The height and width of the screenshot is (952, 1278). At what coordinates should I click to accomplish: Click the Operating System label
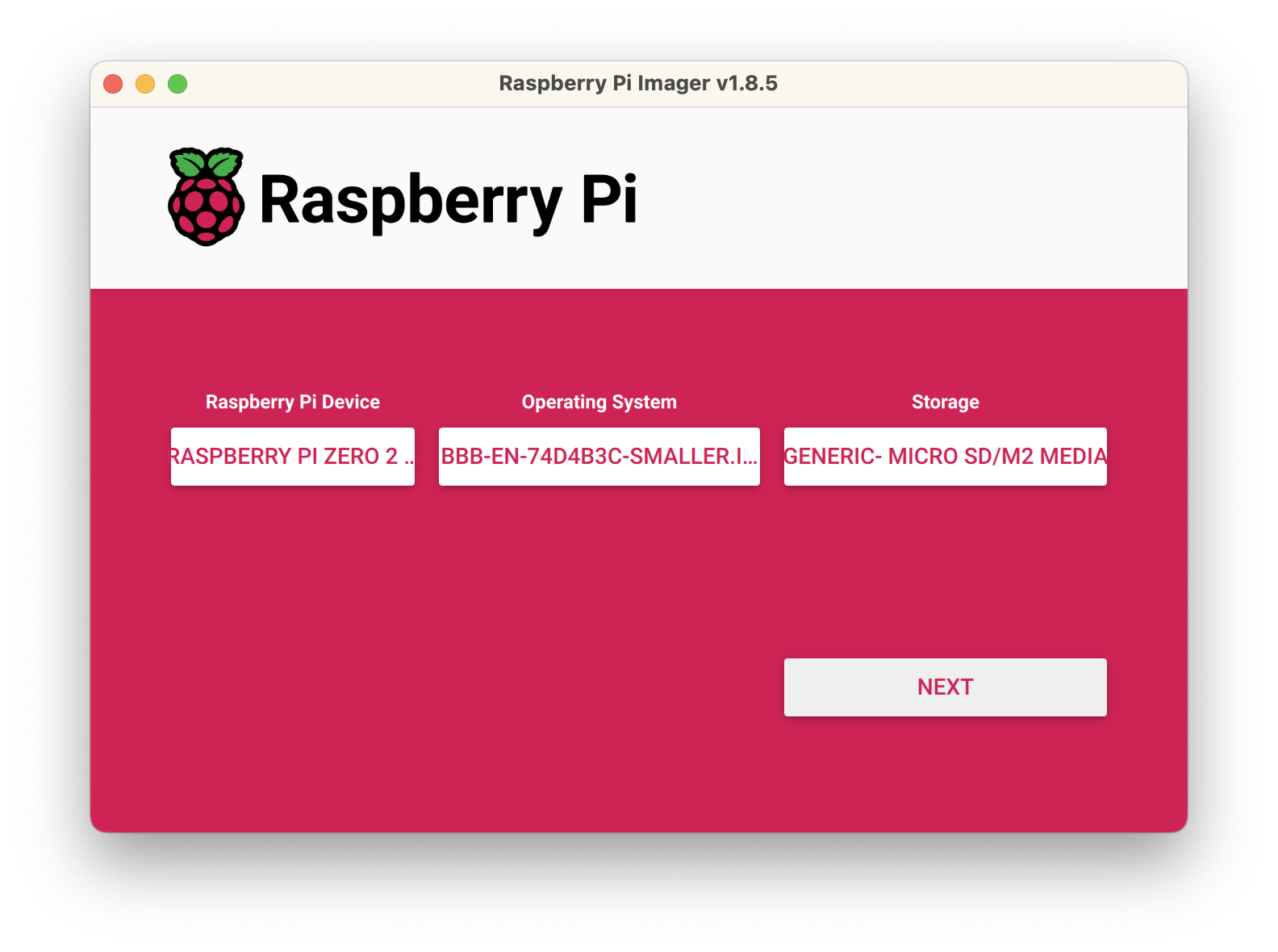(x=599, y=402)
